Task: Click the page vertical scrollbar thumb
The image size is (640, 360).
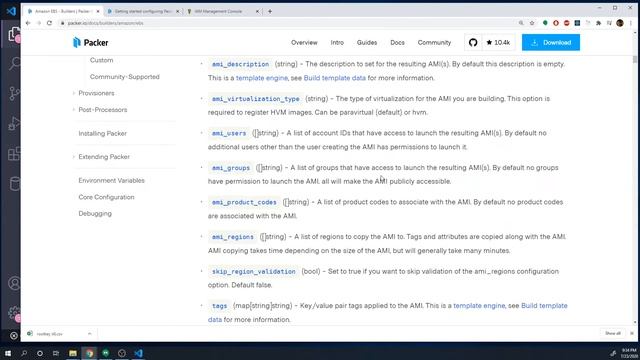Action: (635, 60)
